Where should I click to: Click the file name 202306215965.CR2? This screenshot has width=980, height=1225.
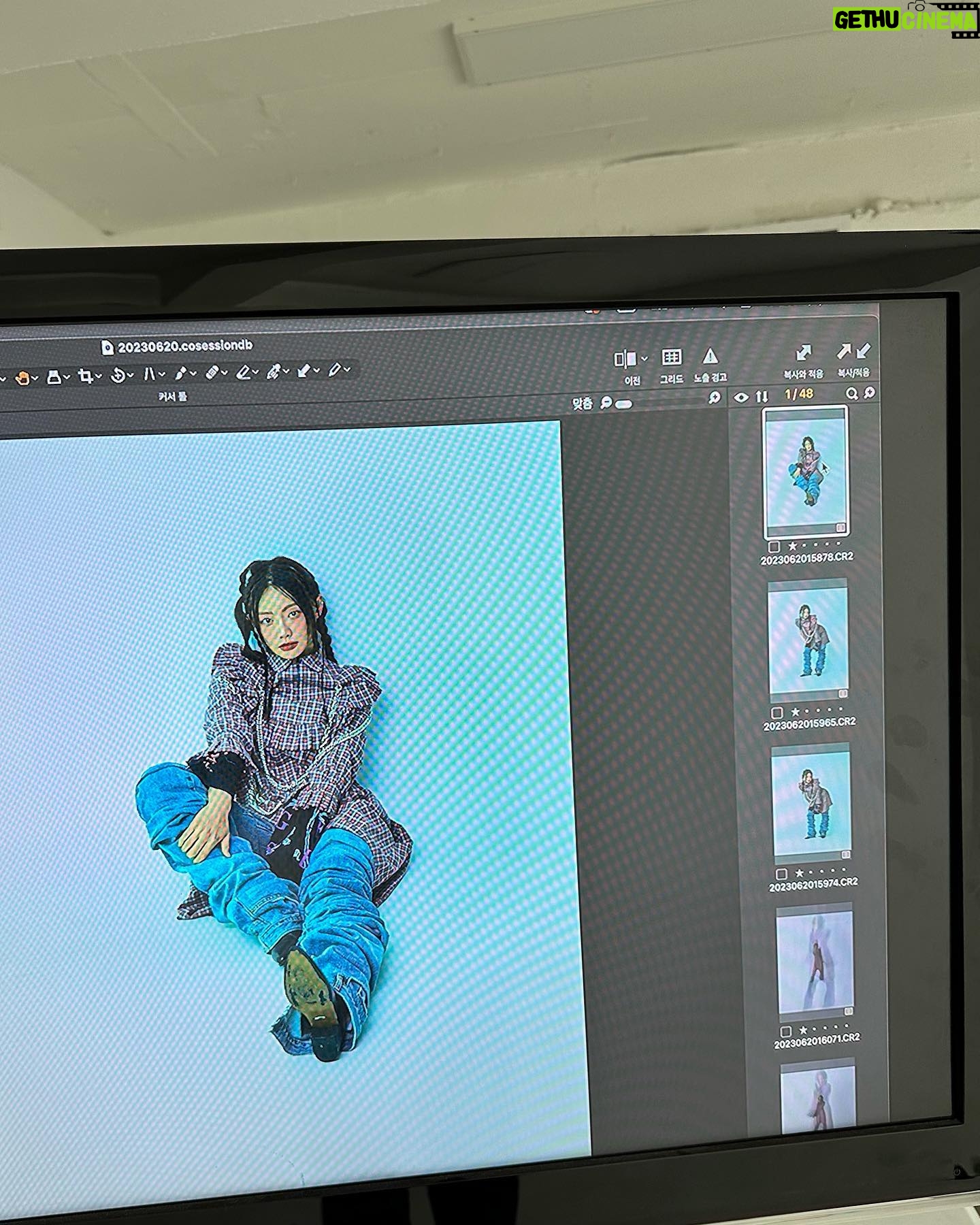click(809, 724)
